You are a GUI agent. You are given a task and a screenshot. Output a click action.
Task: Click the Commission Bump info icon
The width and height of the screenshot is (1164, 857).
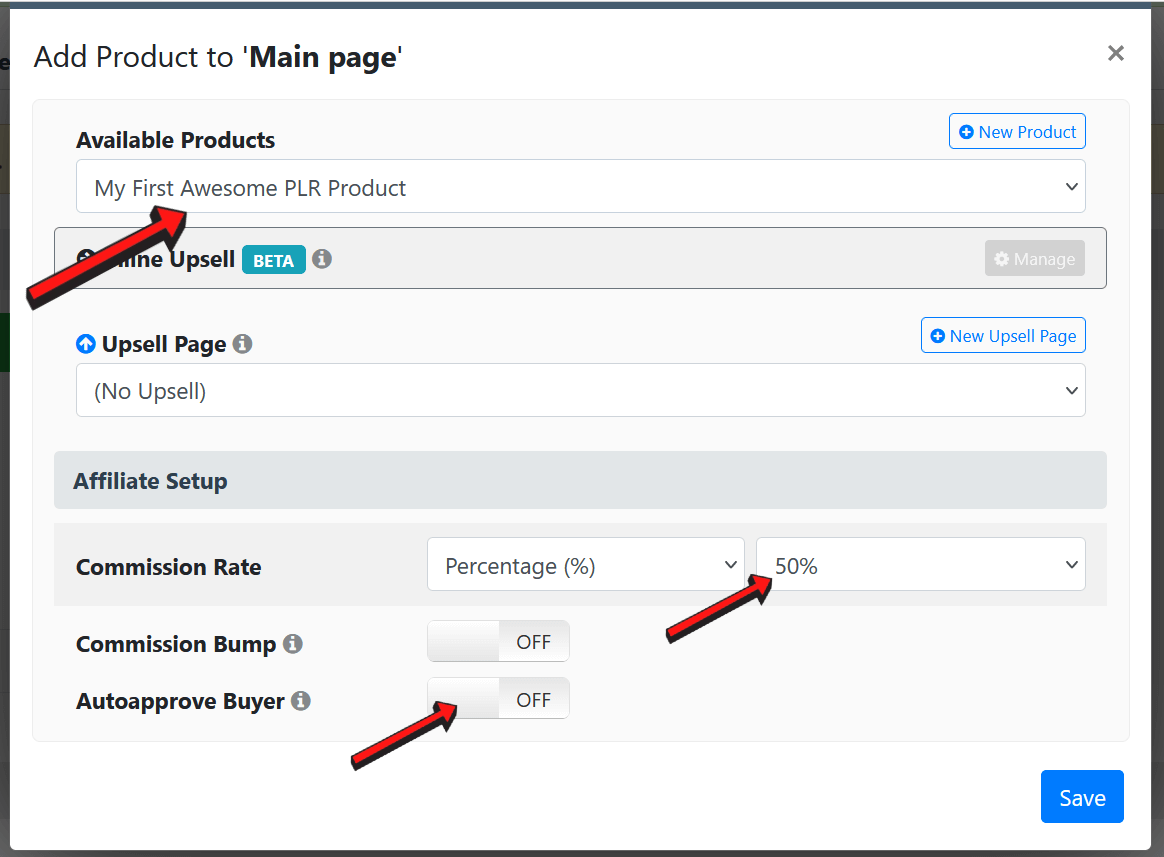tap(293, 644)
